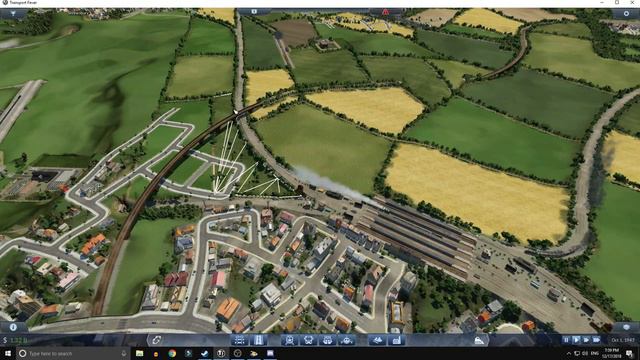Open Google Chrome from the taskbar
Image resolution: width=640 pixels, height=360 pixels.
point(172,353)
